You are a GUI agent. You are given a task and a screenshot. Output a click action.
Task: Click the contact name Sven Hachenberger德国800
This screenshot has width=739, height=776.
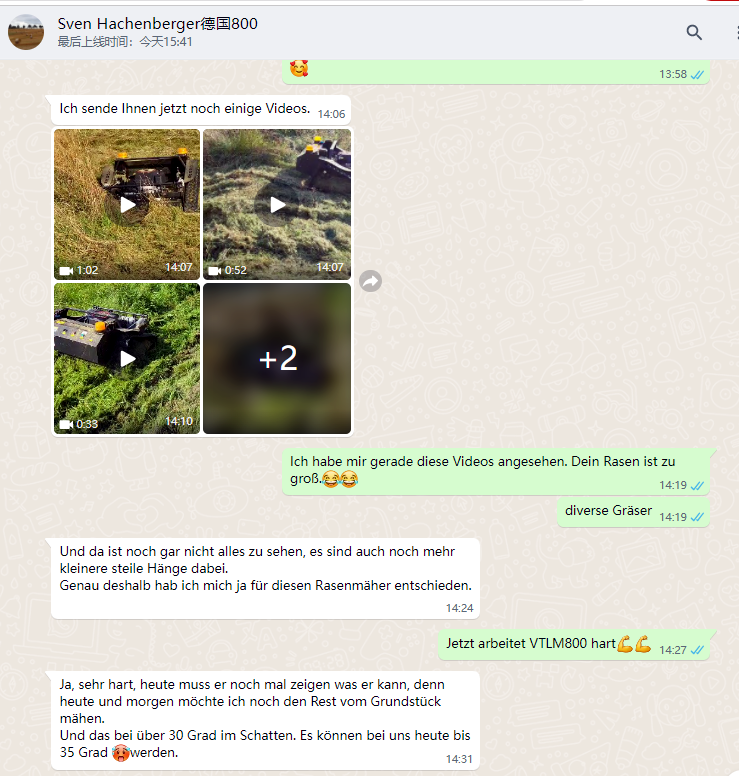coord(157,24)
